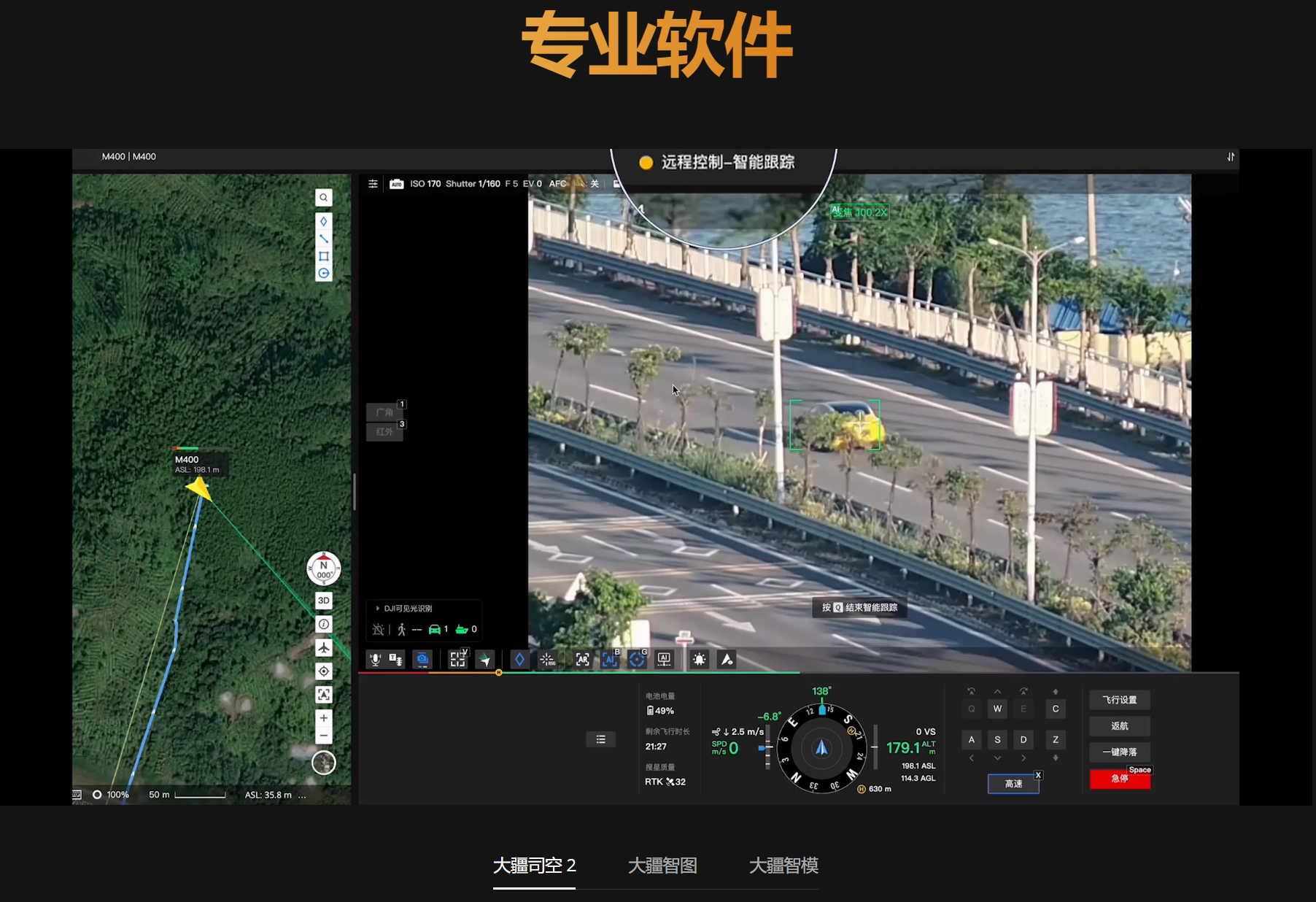Click the green vehicle detection icon
This screenshot has width=1316, height=902.
point(435,629)
